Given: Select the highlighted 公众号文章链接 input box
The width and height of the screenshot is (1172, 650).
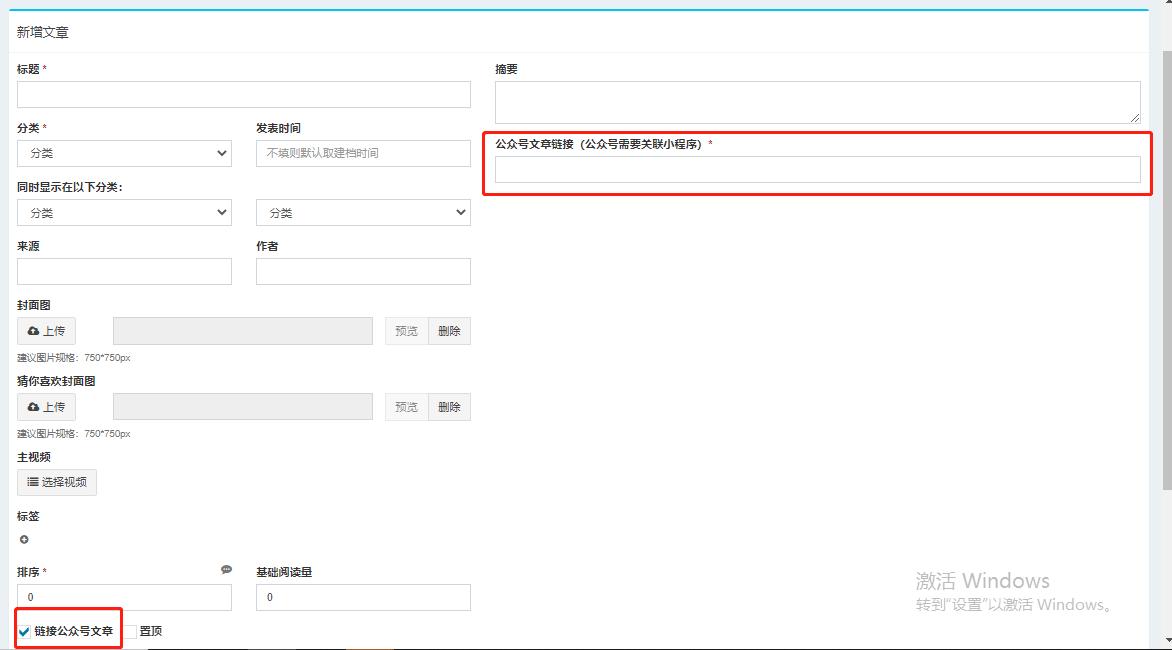Looking at the screenshot, I should coord(817,168).
